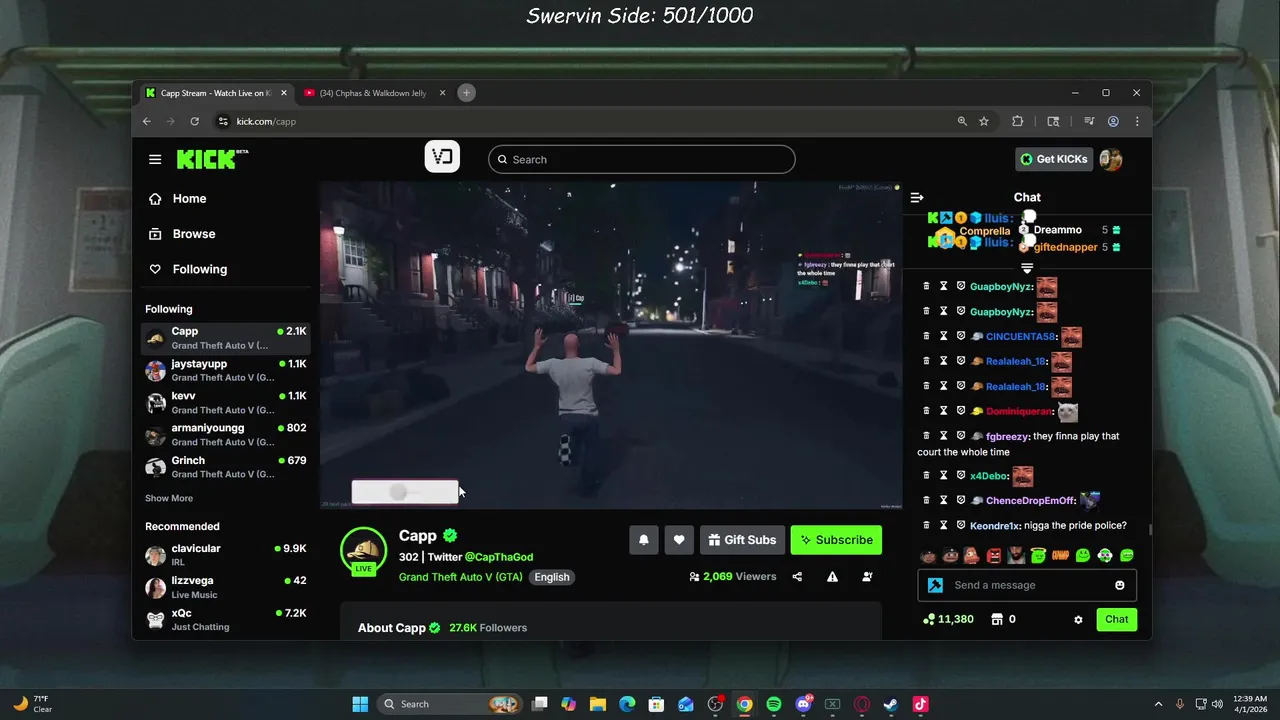The height and width of the screenshot is (720, 1280).
Task: Click the Kick search box
Action: tap(642, 159)
